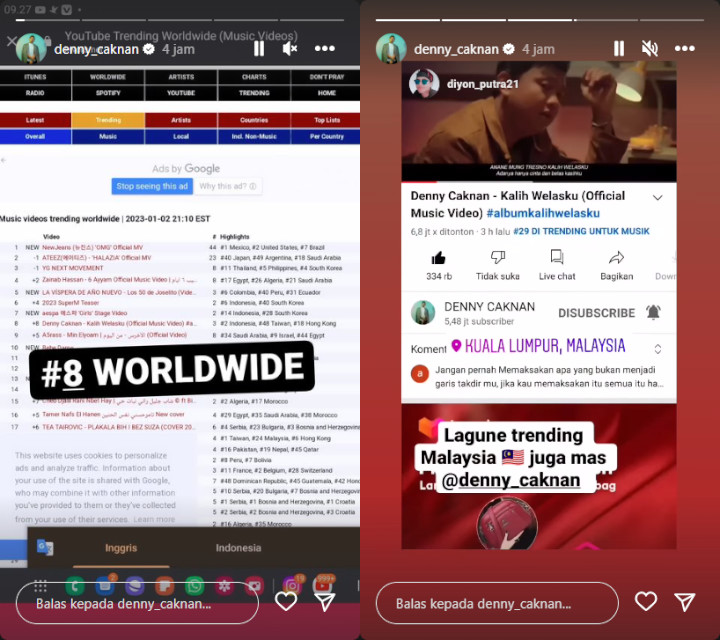Open denny_caknan profile picture in right story
720x640 pixels.
[391, 48]
